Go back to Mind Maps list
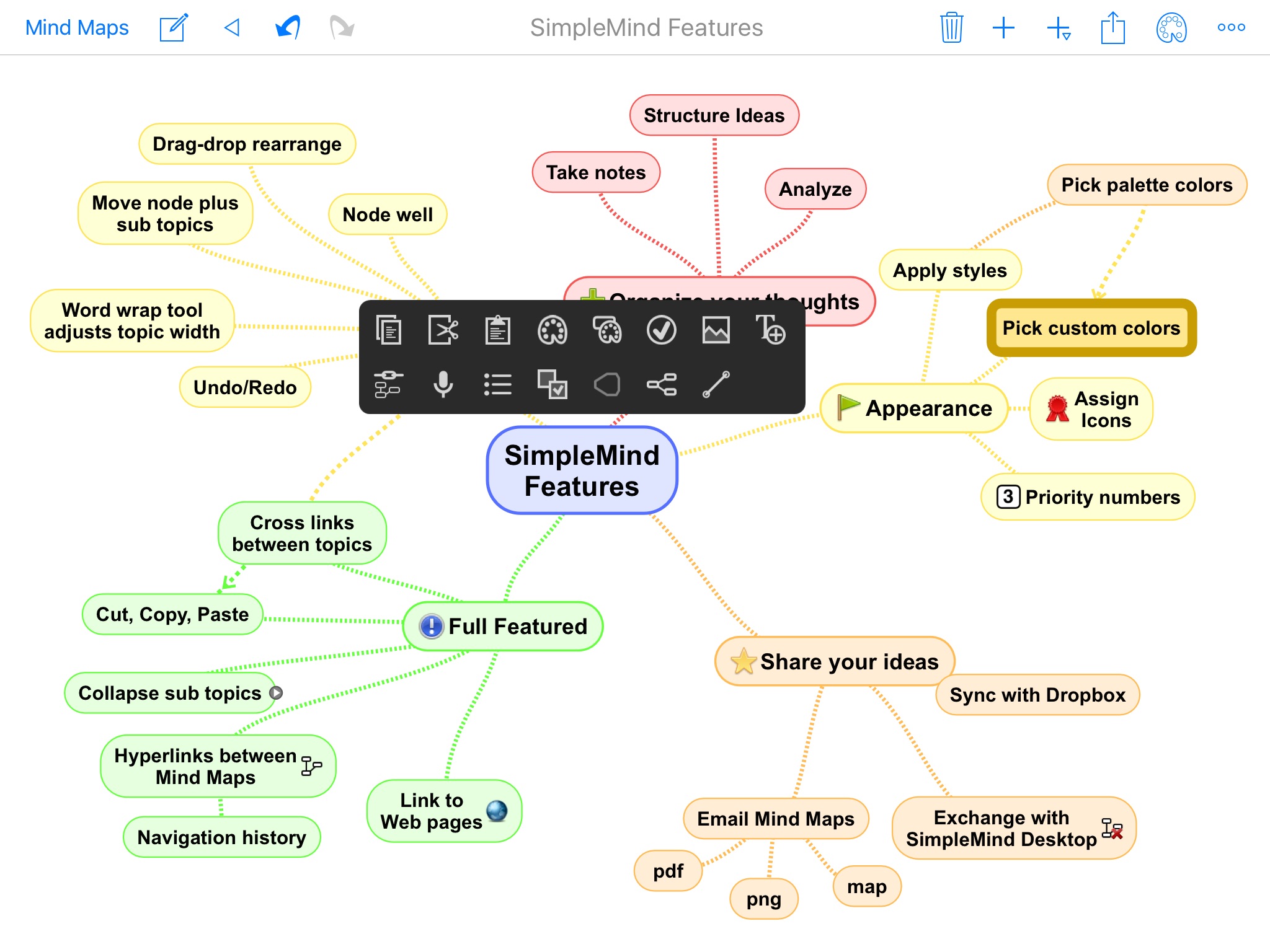 (77, 28)
